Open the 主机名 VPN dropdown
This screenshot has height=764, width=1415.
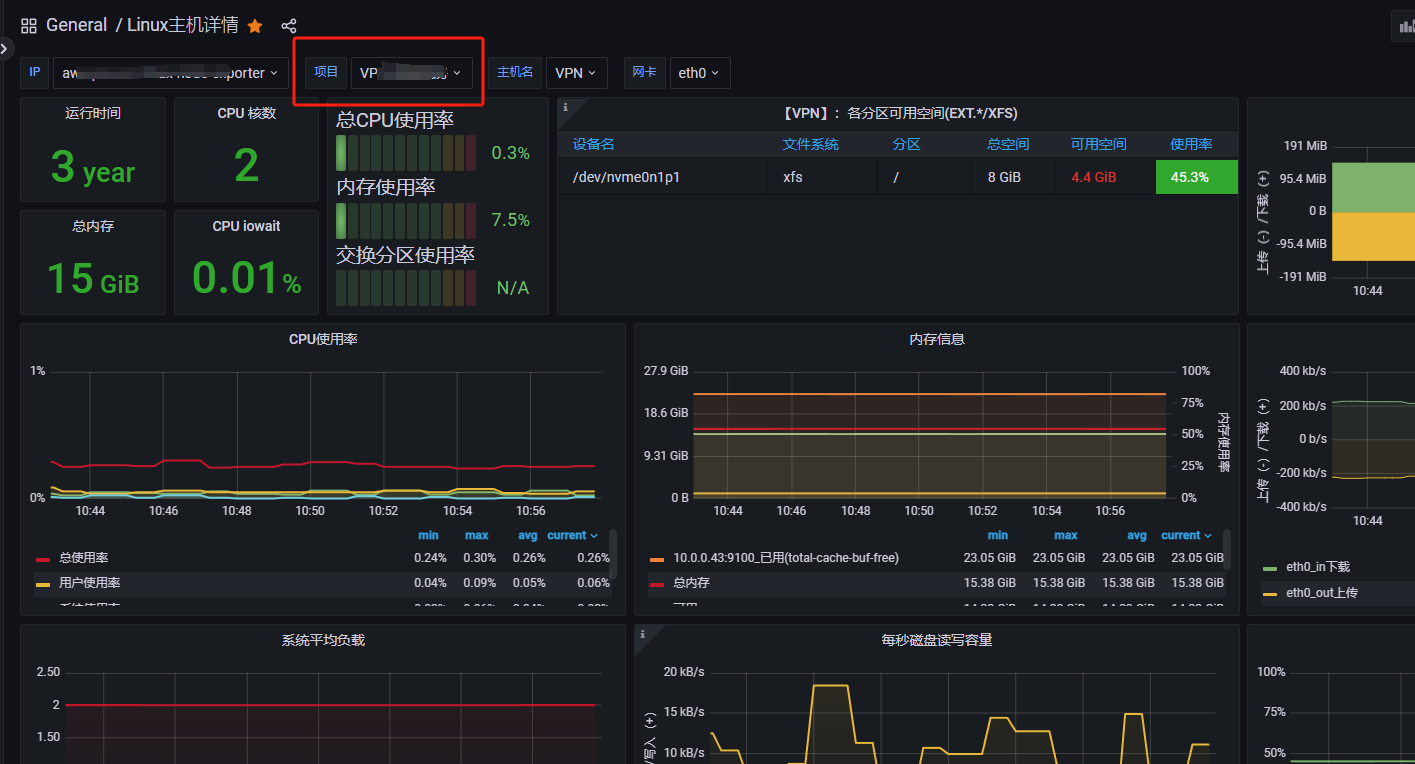(576, 73)
